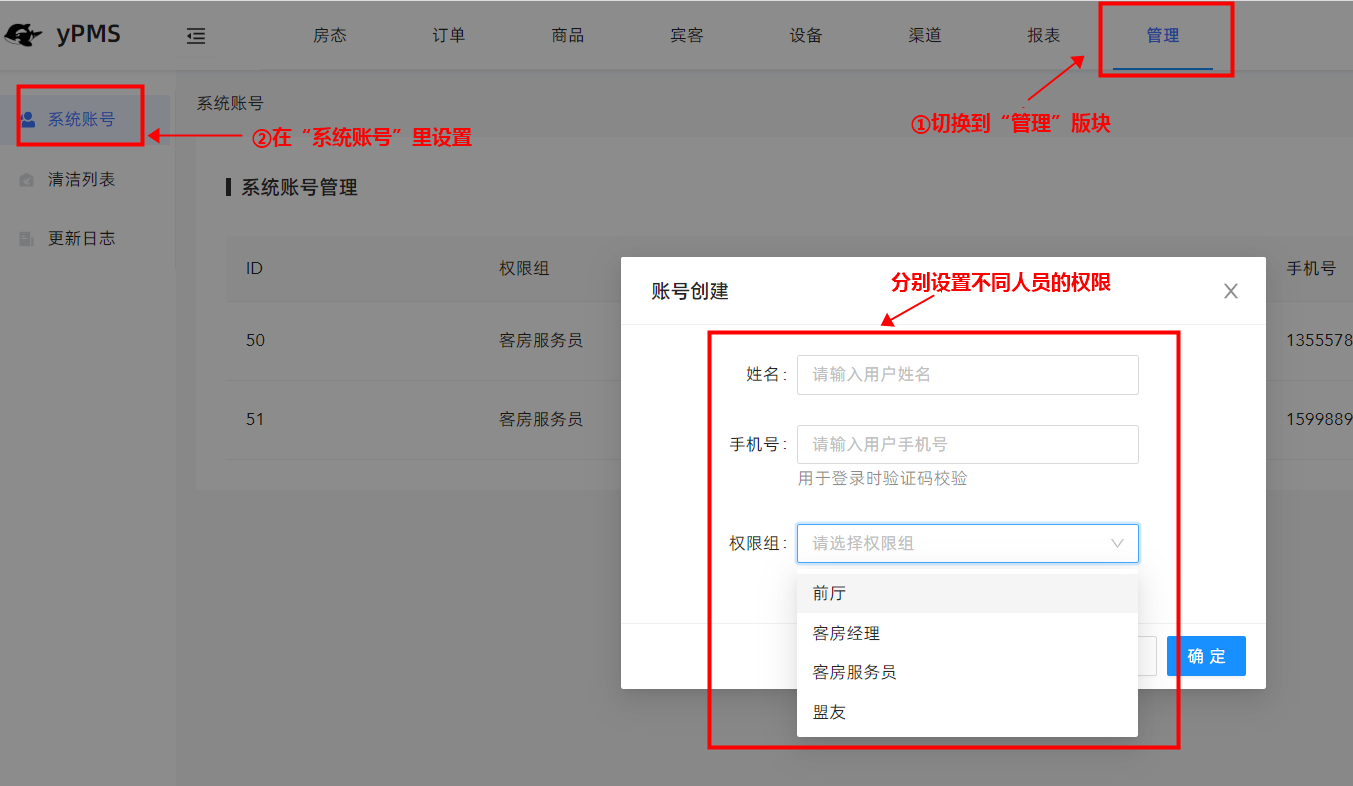Open the 宾客 top menu
Image resolution: width=1353 pixels, height=786 pixels.
tap(687, 36)
